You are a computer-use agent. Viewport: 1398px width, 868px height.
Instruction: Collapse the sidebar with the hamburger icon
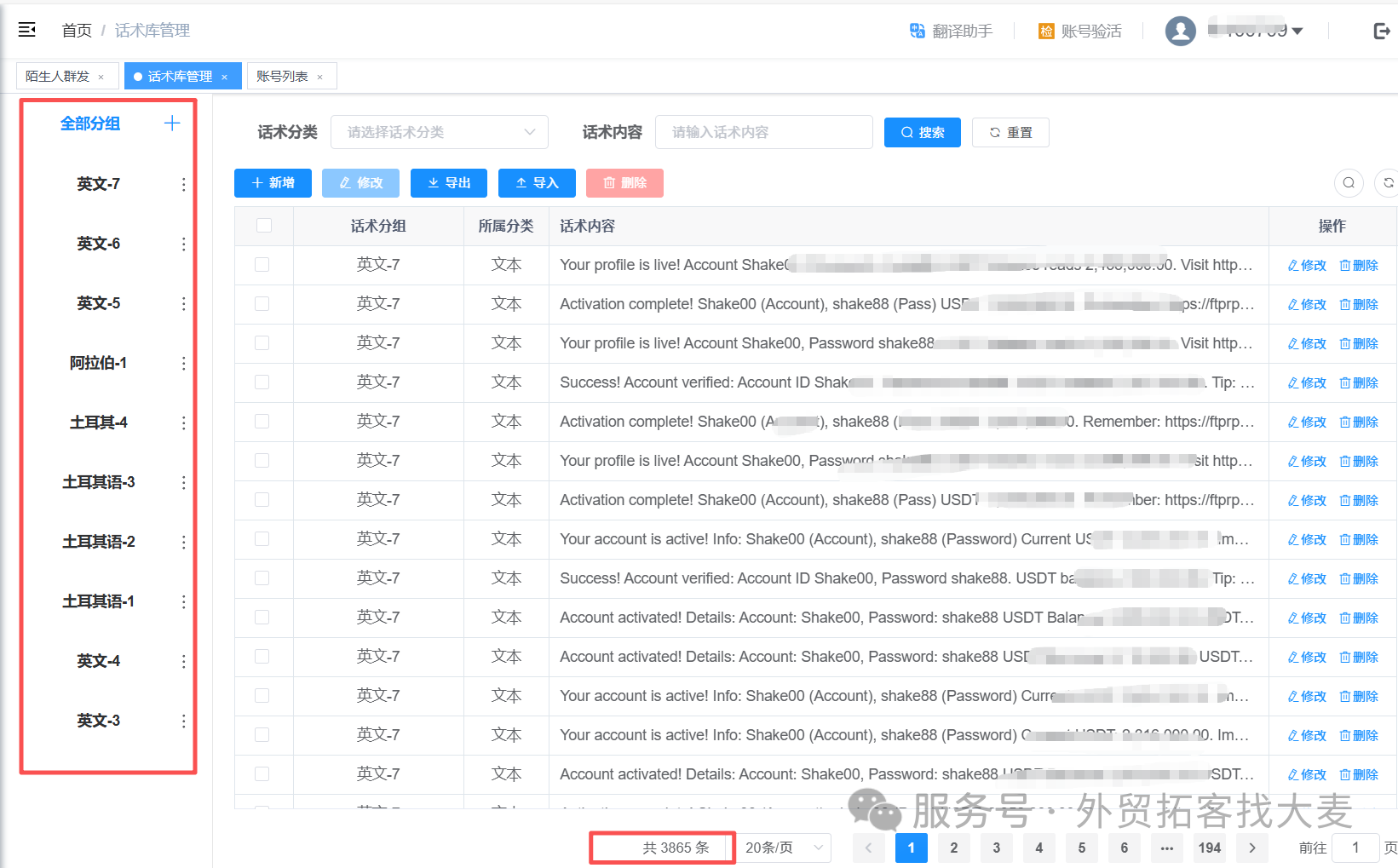[27, 30]
